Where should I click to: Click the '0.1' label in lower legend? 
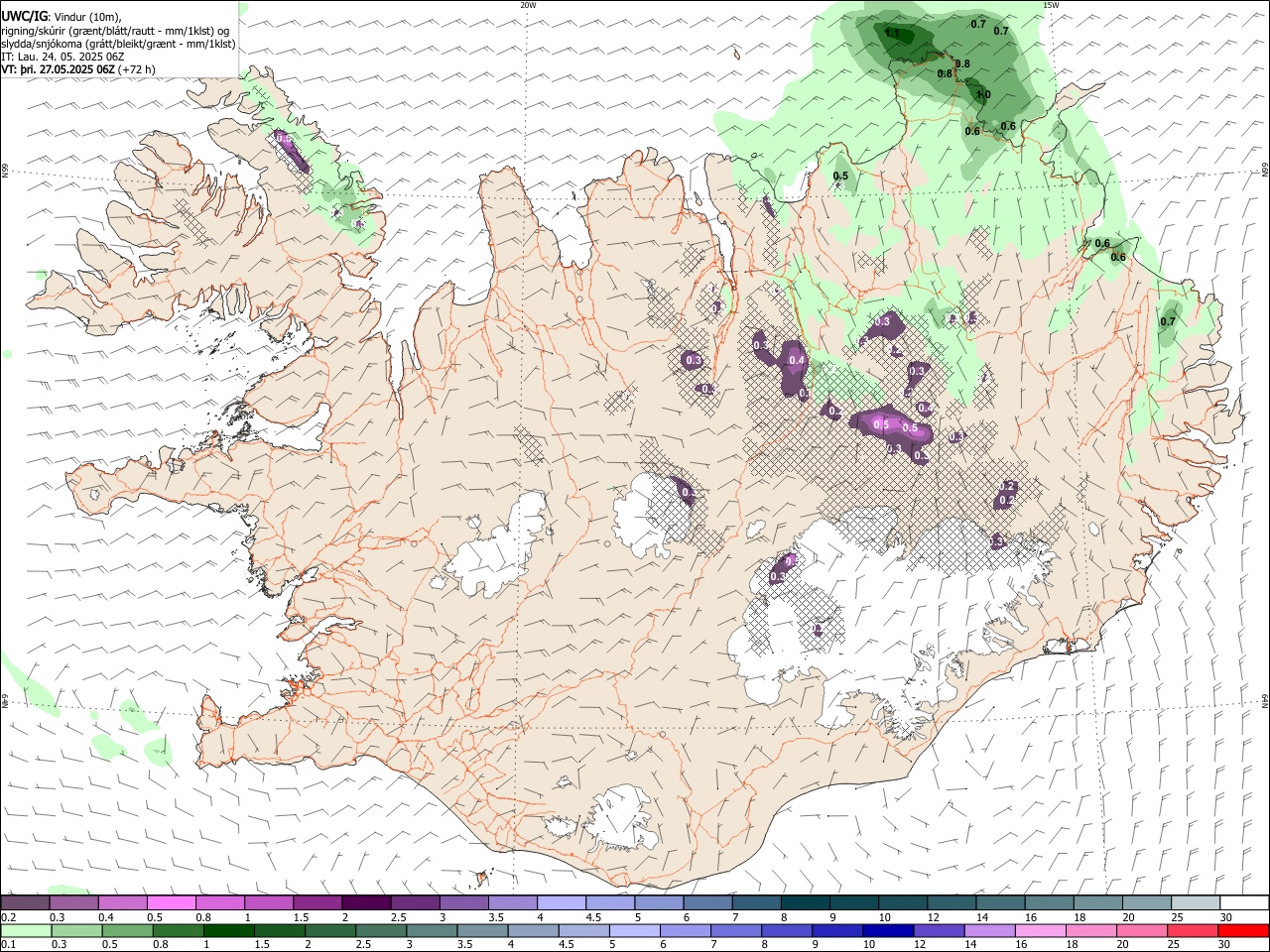pos(9,945)
